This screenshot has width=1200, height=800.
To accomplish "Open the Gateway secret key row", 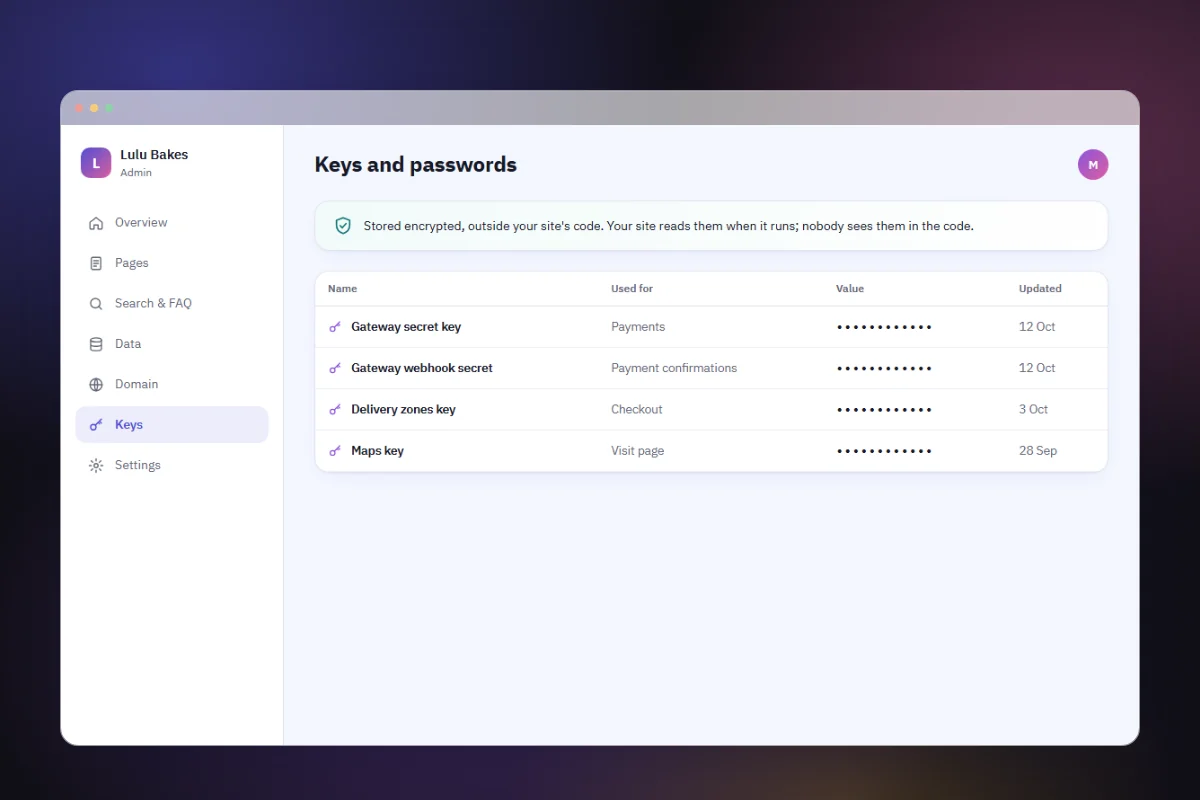I will 711,327.
